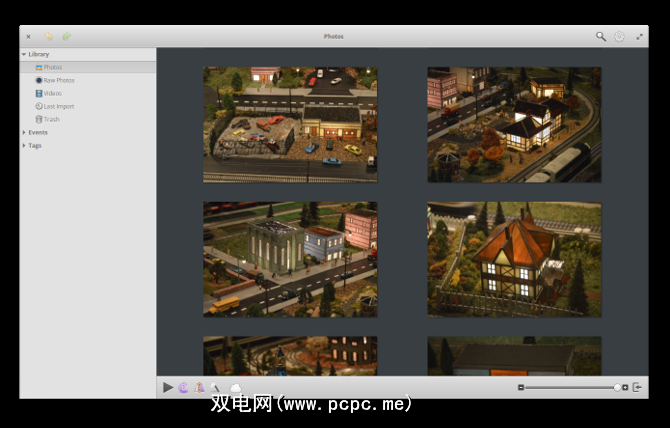This screenshot has width=670, height=428.
Task: Click the Raw Photos camera lens icon
Action: pos(39,80)
